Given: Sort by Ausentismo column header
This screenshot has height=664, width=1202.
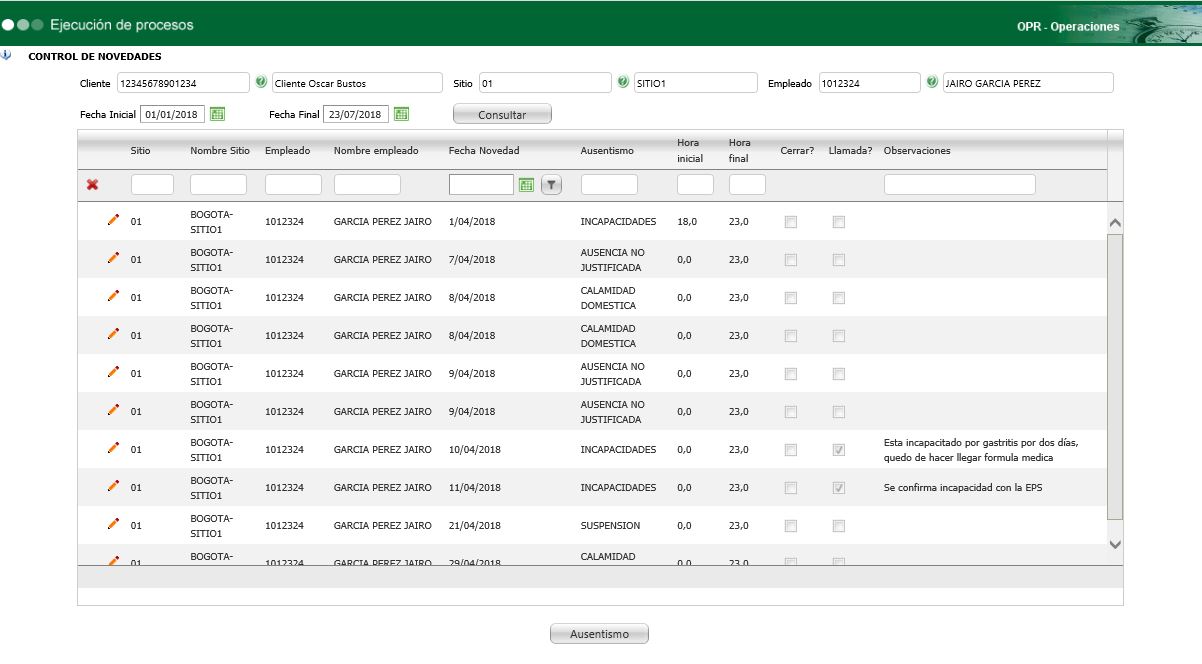Looking at the screenshot, I should point(607,151).
